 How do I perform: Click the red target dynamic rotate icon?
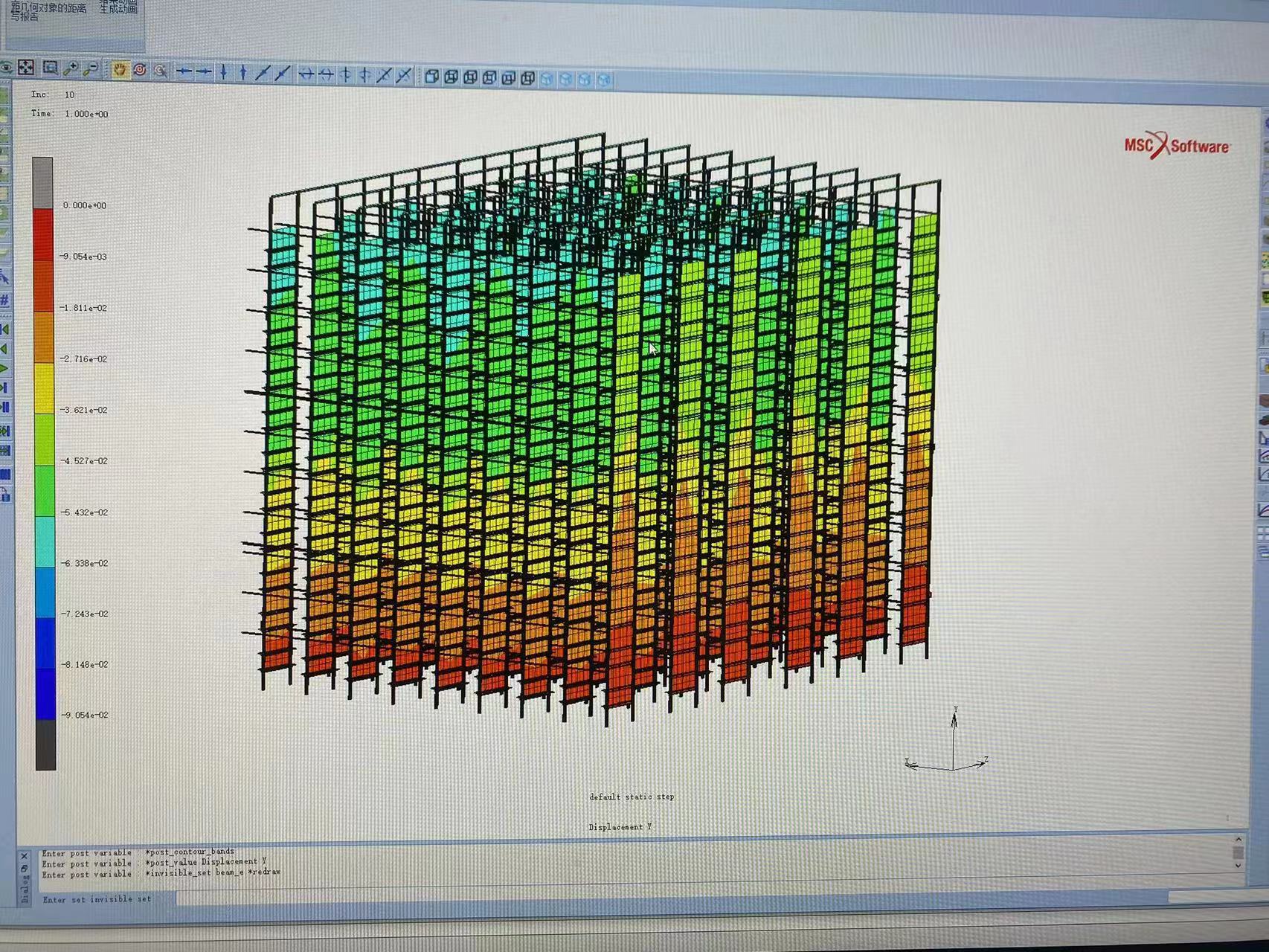click(139, 70)
